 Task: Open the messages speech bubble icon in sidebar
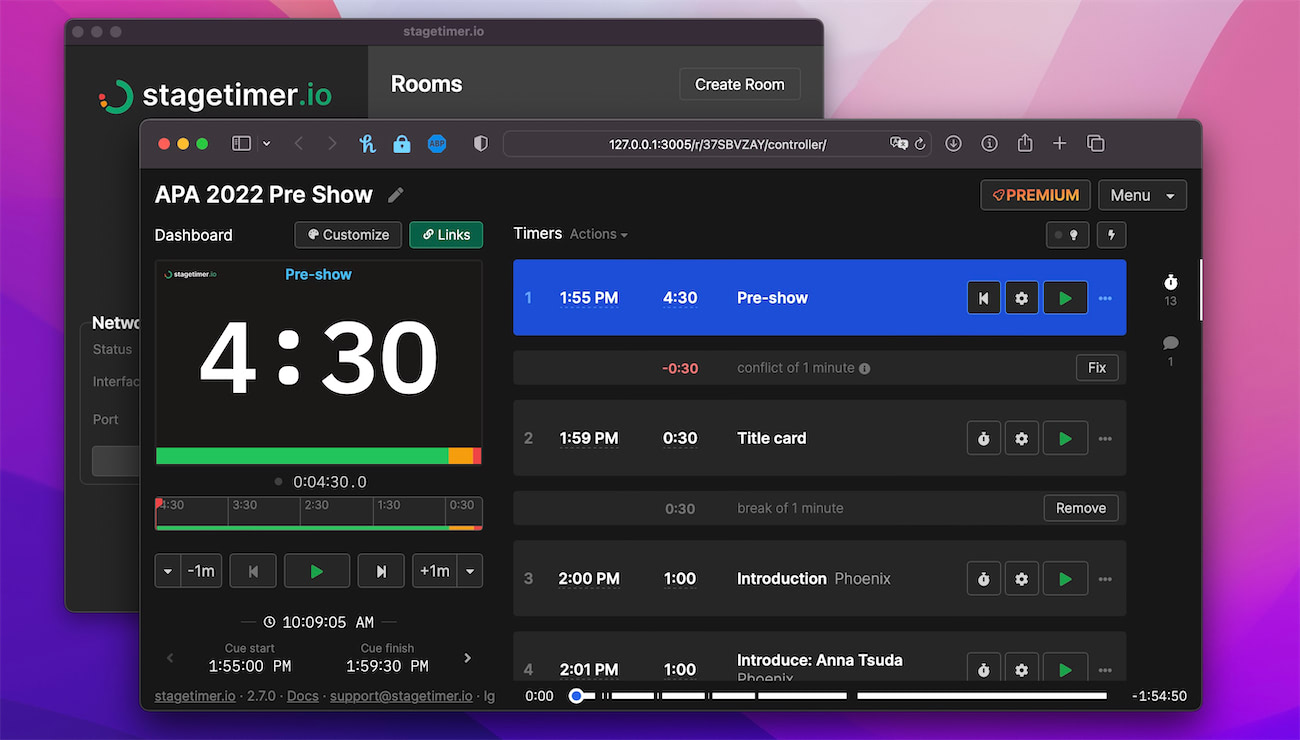[1170, 344]
